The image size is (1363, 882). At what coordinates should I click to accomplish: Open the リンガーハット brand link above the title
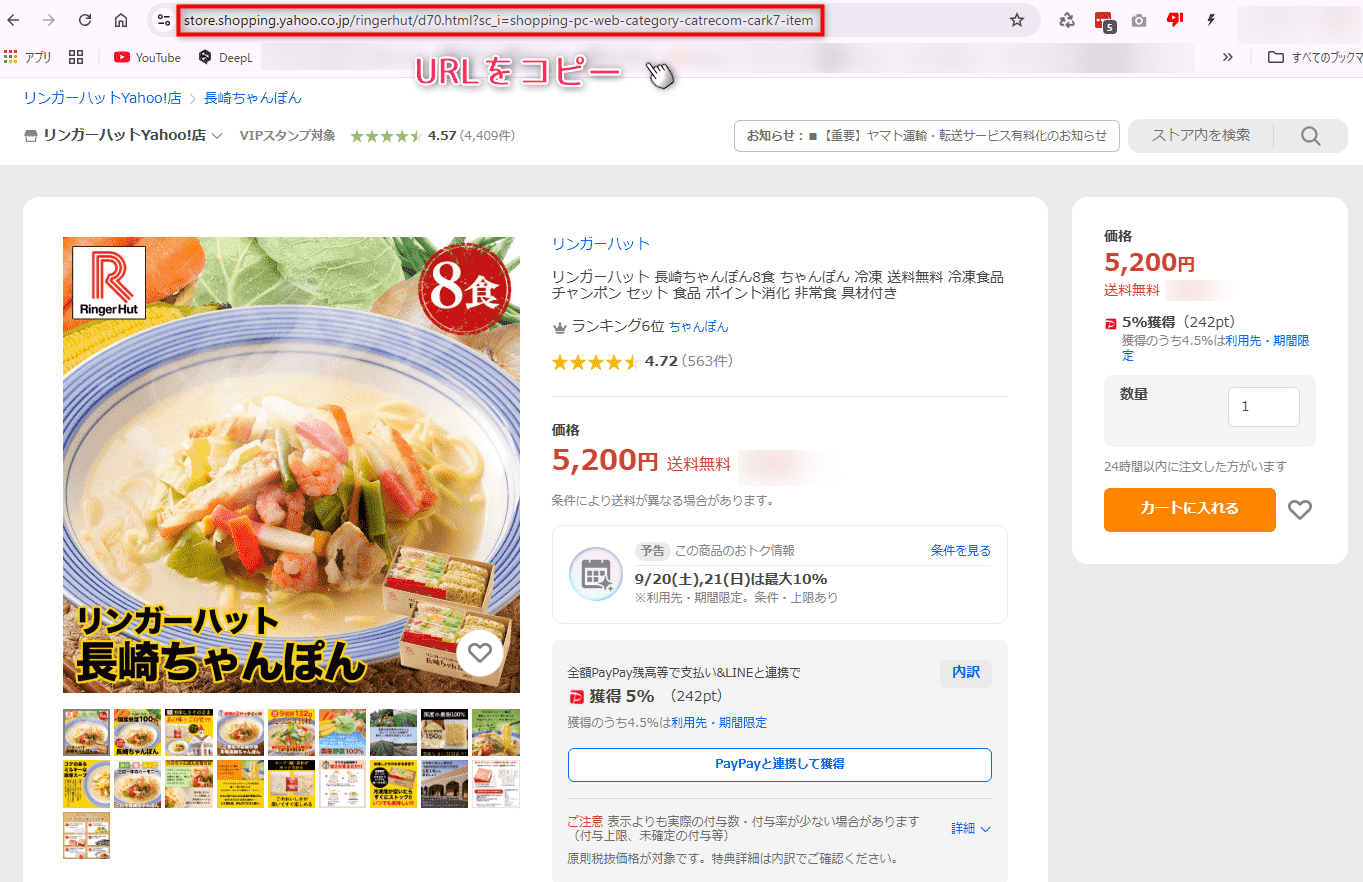tap(601, 243)
